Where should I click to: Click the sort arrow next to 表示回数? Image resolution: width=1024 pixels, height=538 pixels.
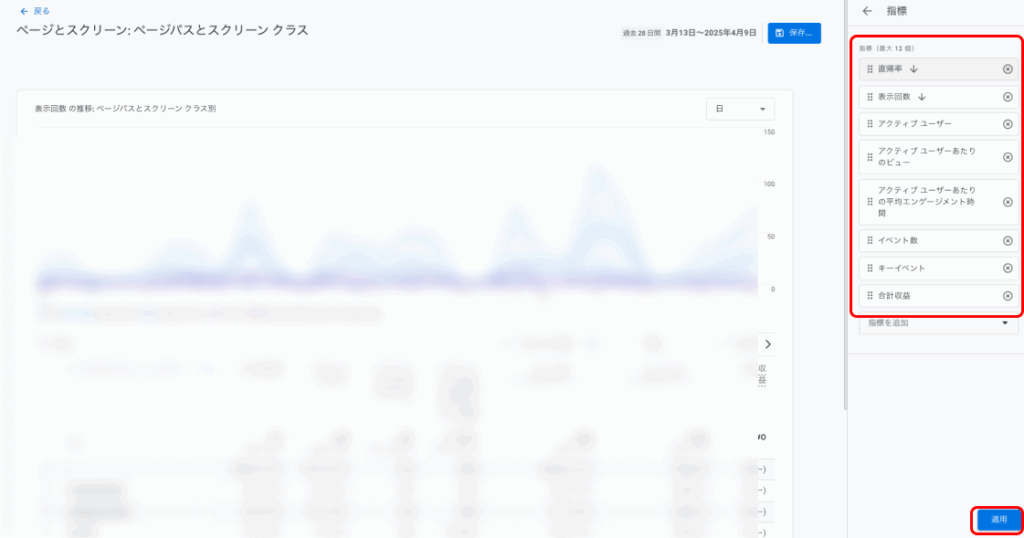[921, 97]
